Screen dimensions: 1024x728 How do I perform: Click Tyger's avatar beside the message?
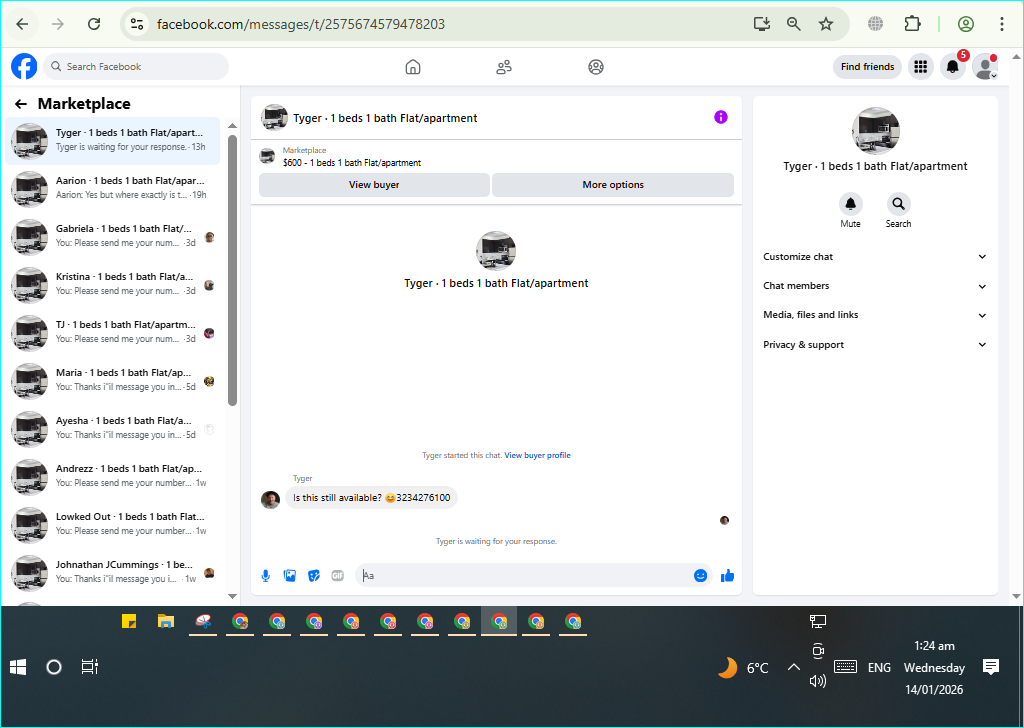pos(270,499)
